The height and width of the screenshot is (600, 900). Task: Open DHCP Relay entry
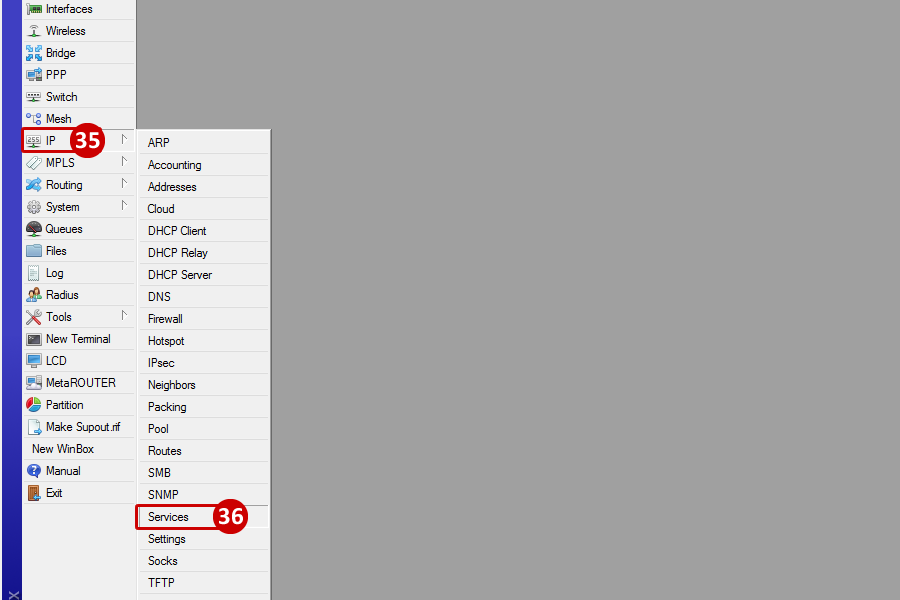click(x=204, y=253)
